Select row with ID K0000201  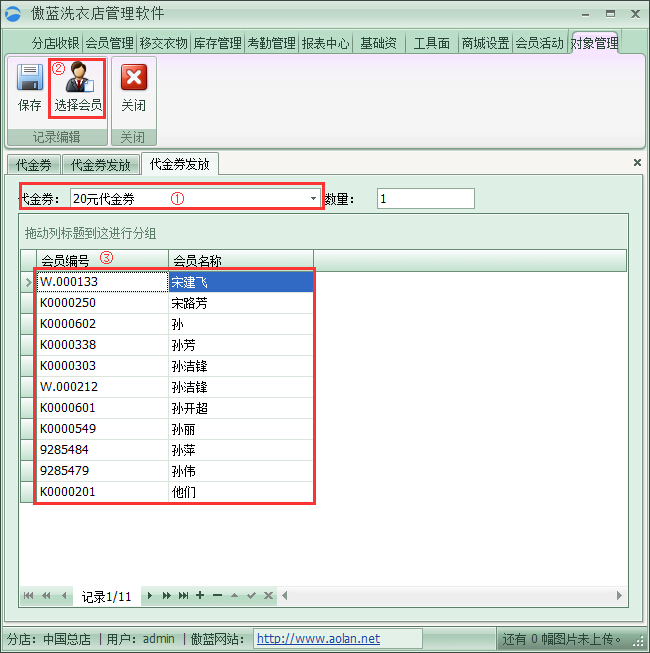pyautogui.click(x=100, y=492)
